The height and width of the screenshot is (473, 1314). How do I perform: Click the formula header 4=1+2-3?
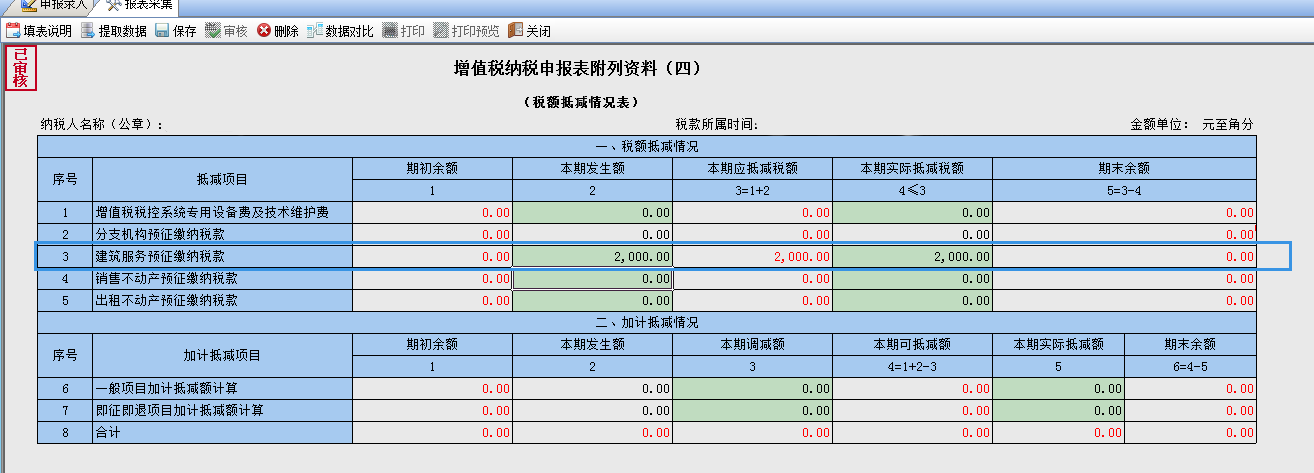(x=912, y=366)
